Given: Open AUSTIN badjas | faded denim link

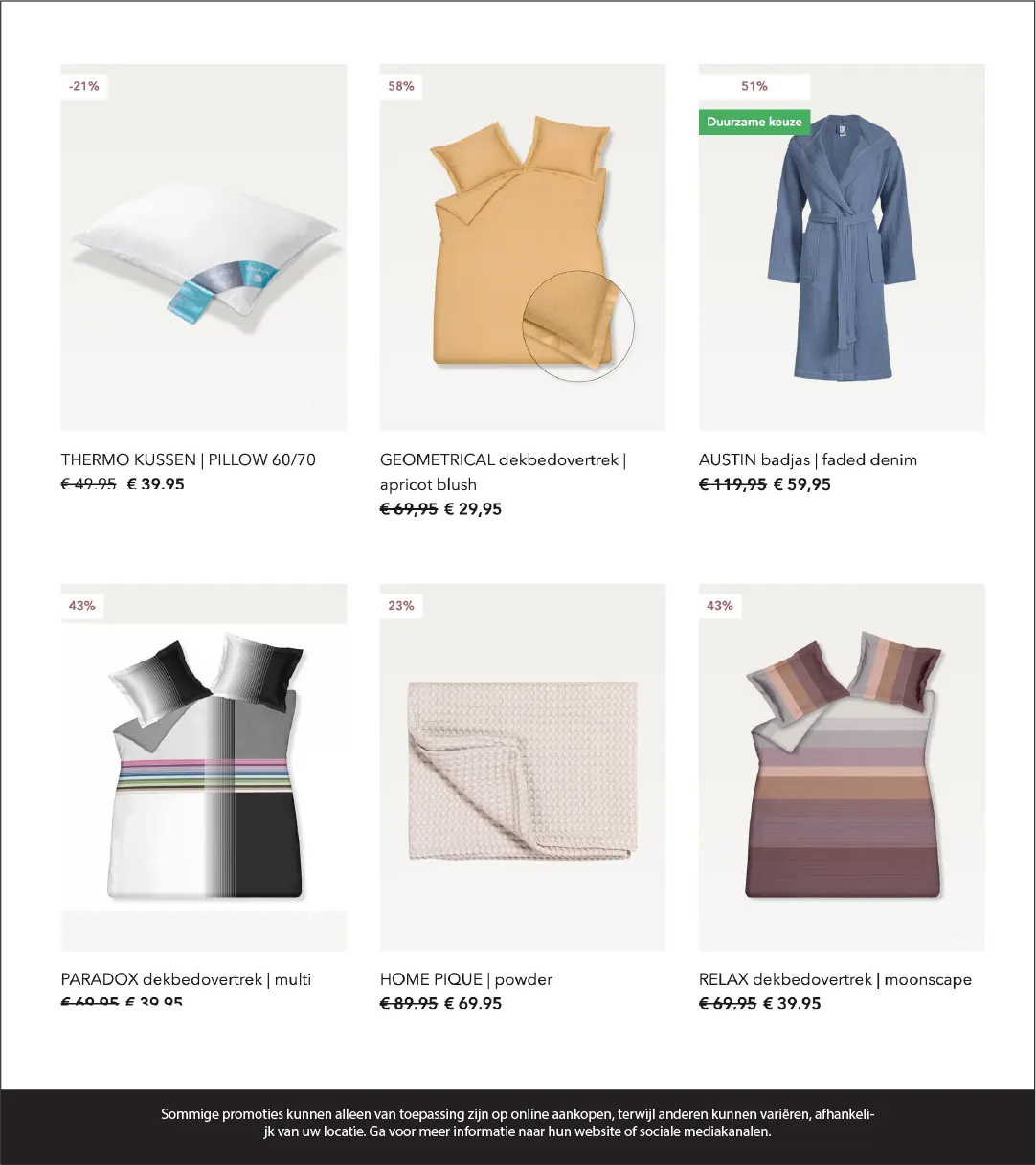Looking at the screenshot, I should (x=808, y=459).
